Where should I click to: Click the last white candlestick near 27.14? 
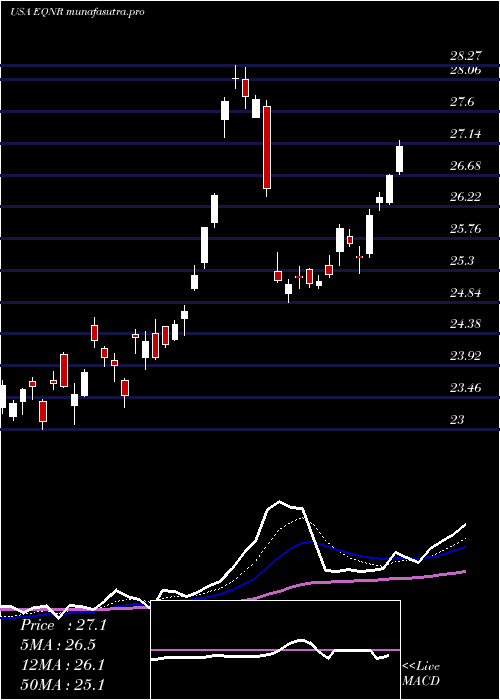coord(400,158)
